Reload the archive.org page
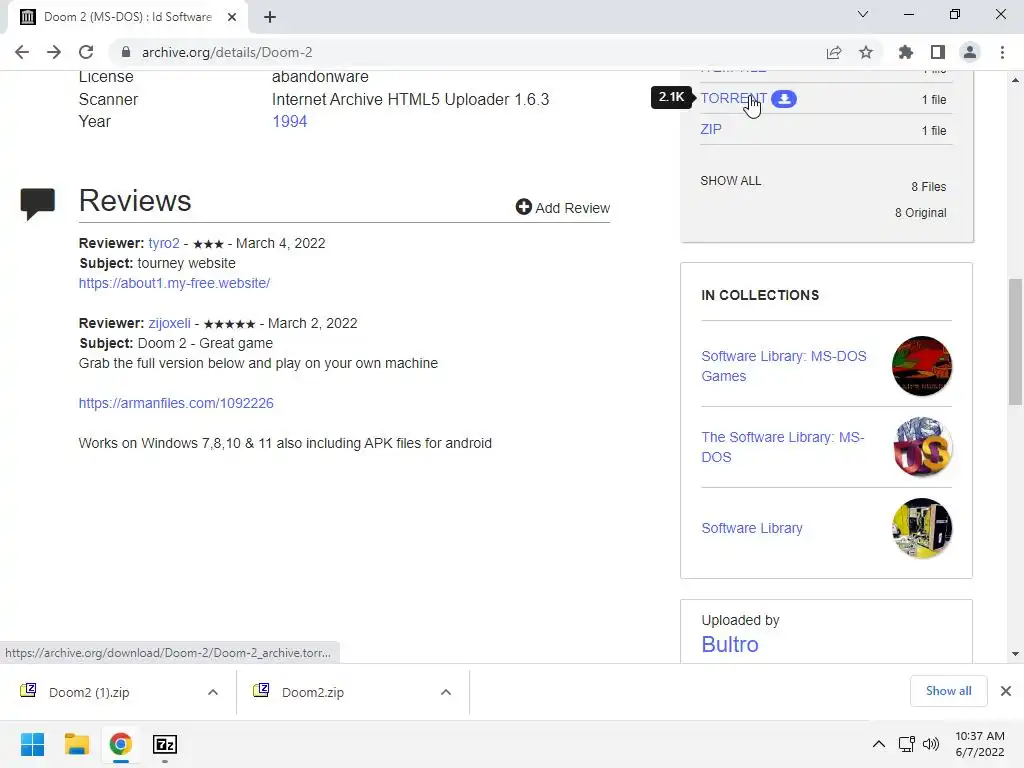 click(x=86, y=52)
